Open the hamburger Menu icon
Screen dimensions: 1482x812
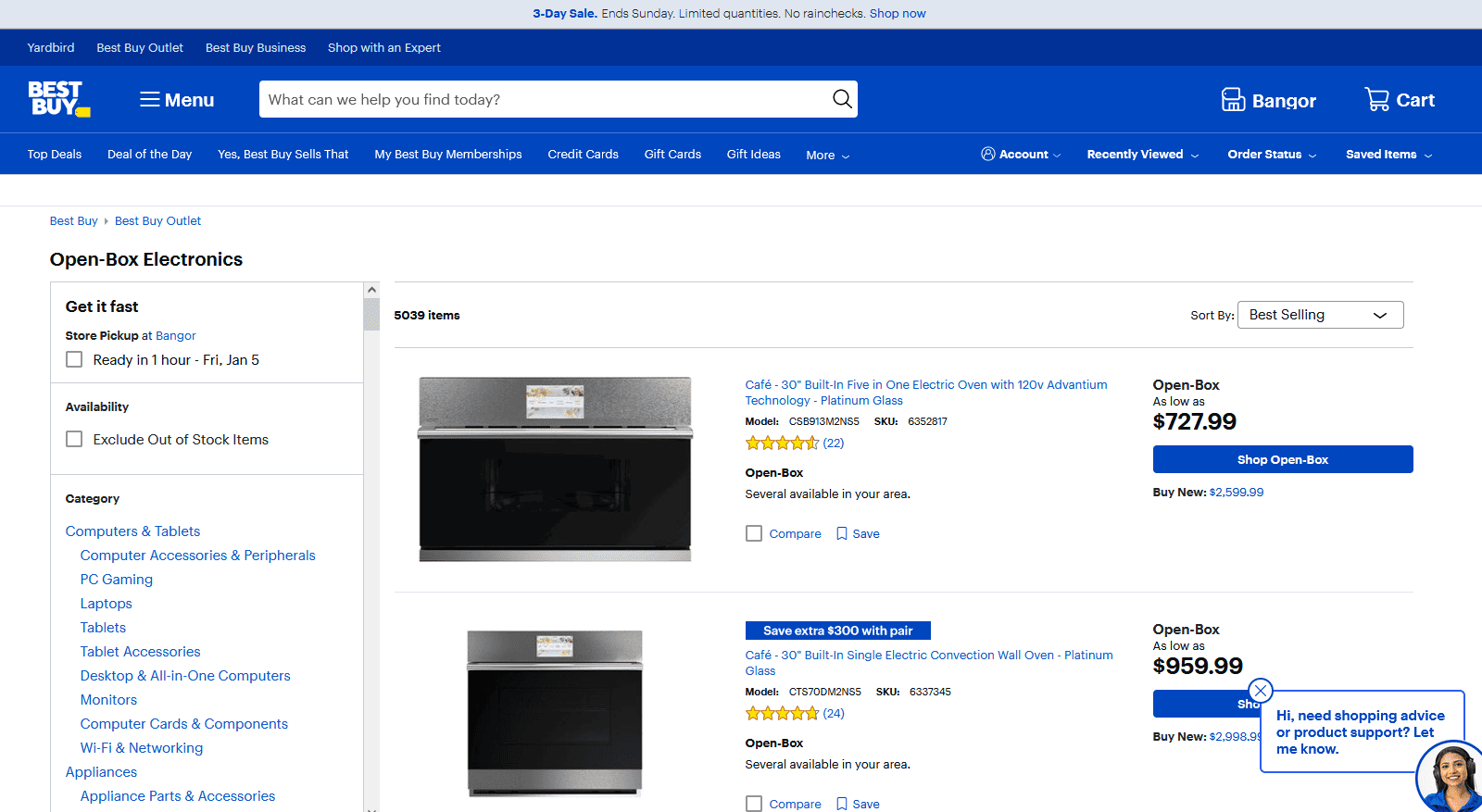click(x=150, y=99)
